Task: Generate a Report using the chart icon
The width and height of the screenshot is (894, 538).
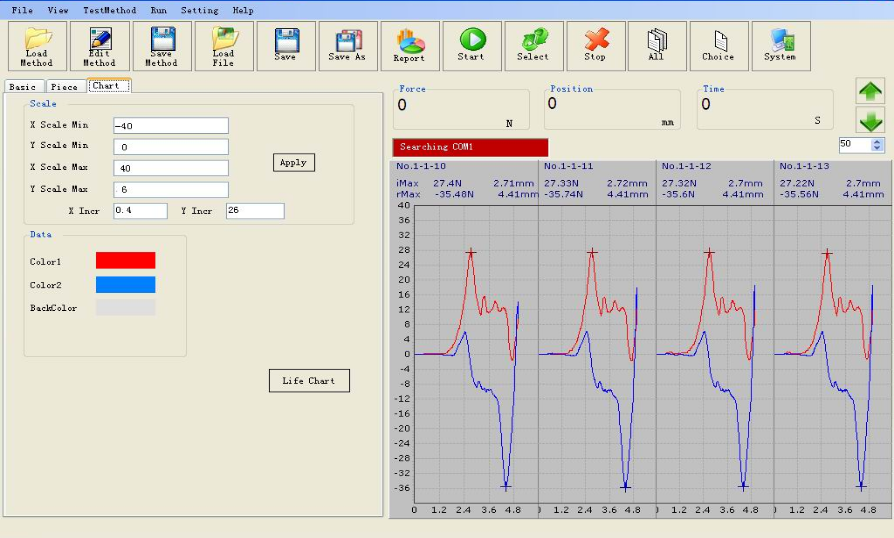Action: click(409, 46)
